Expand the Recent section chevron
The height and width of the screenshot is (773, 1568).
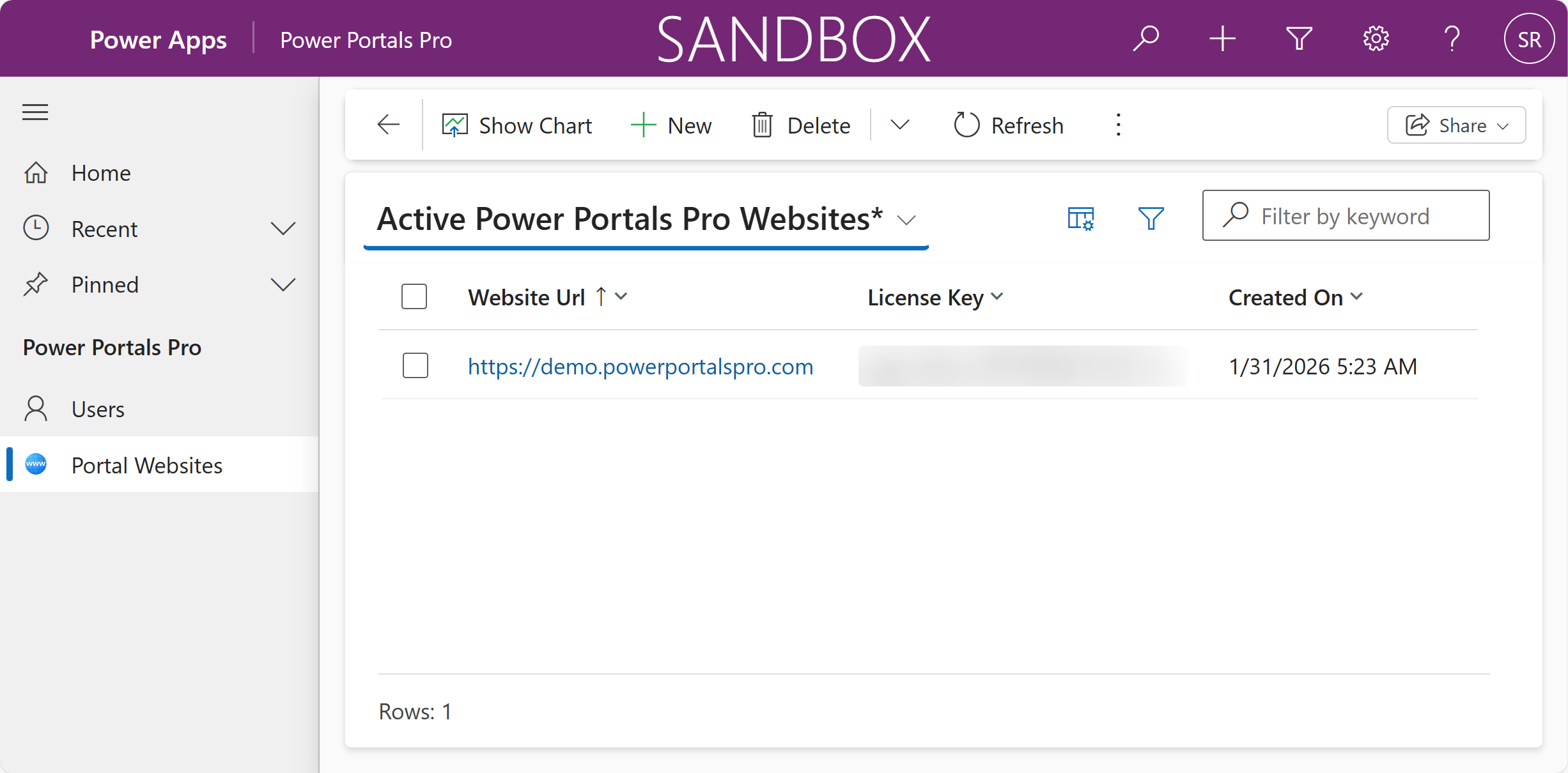(283, 229)
